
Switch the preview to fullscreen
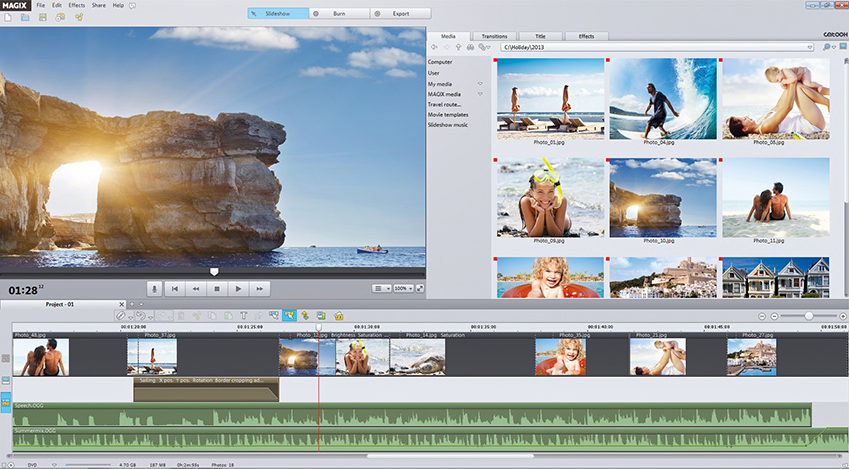[420, 289]
